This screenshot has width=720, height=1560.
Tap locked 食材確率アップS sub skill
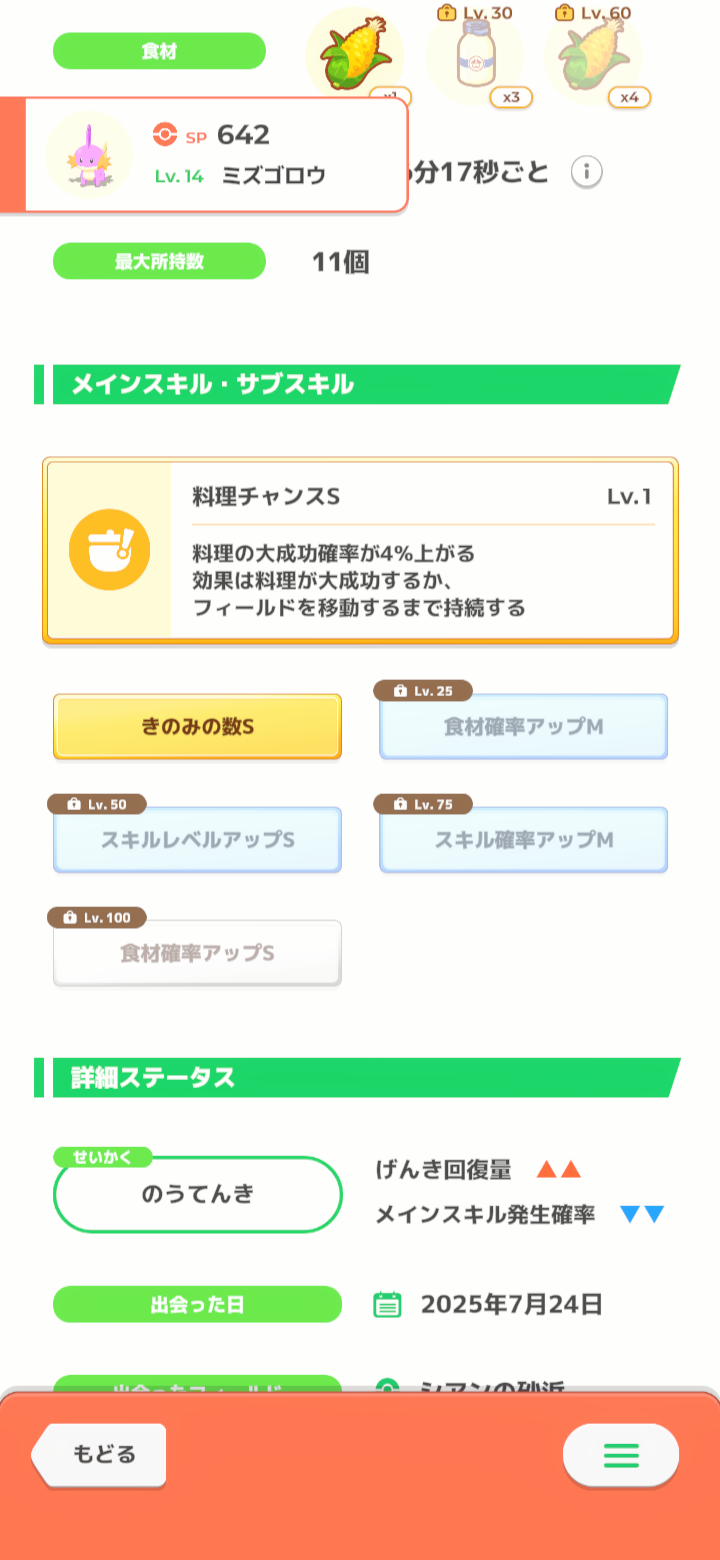tap(197, 953)
